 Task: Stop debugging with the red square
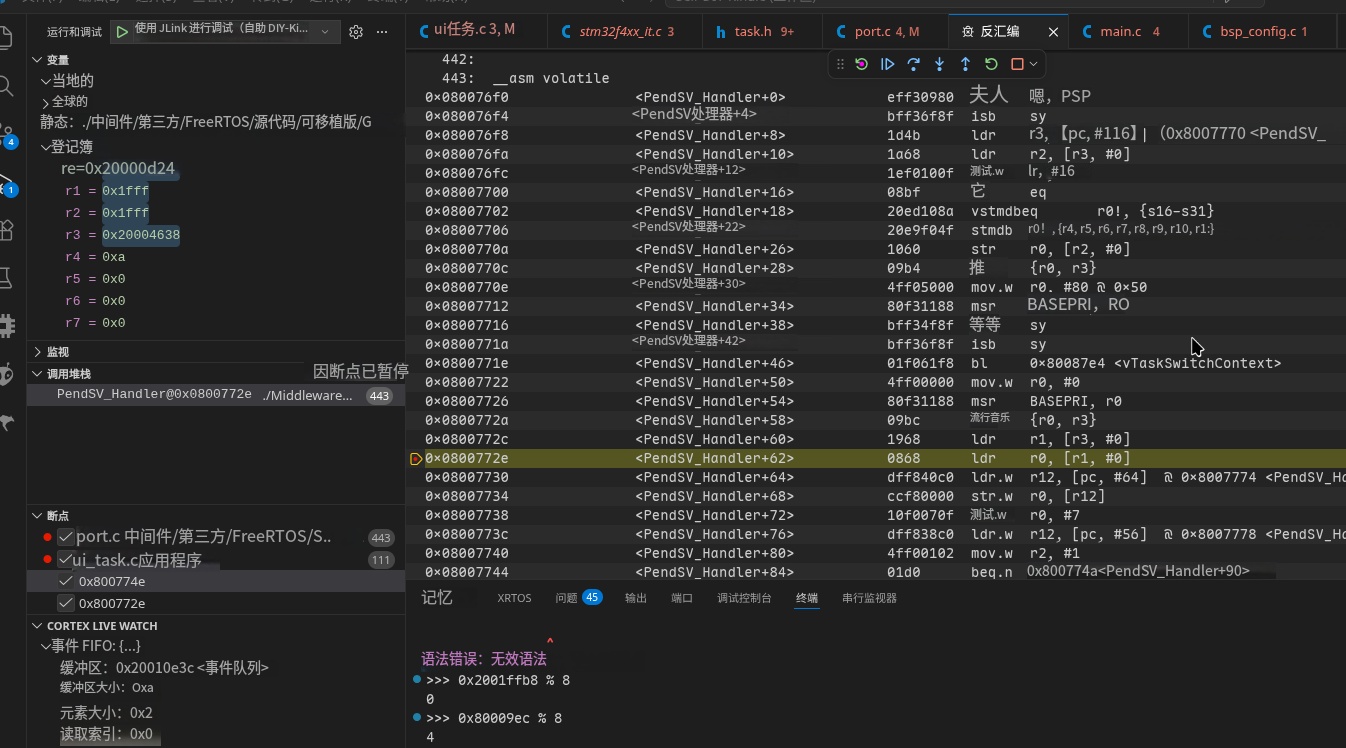[1017, 64]
